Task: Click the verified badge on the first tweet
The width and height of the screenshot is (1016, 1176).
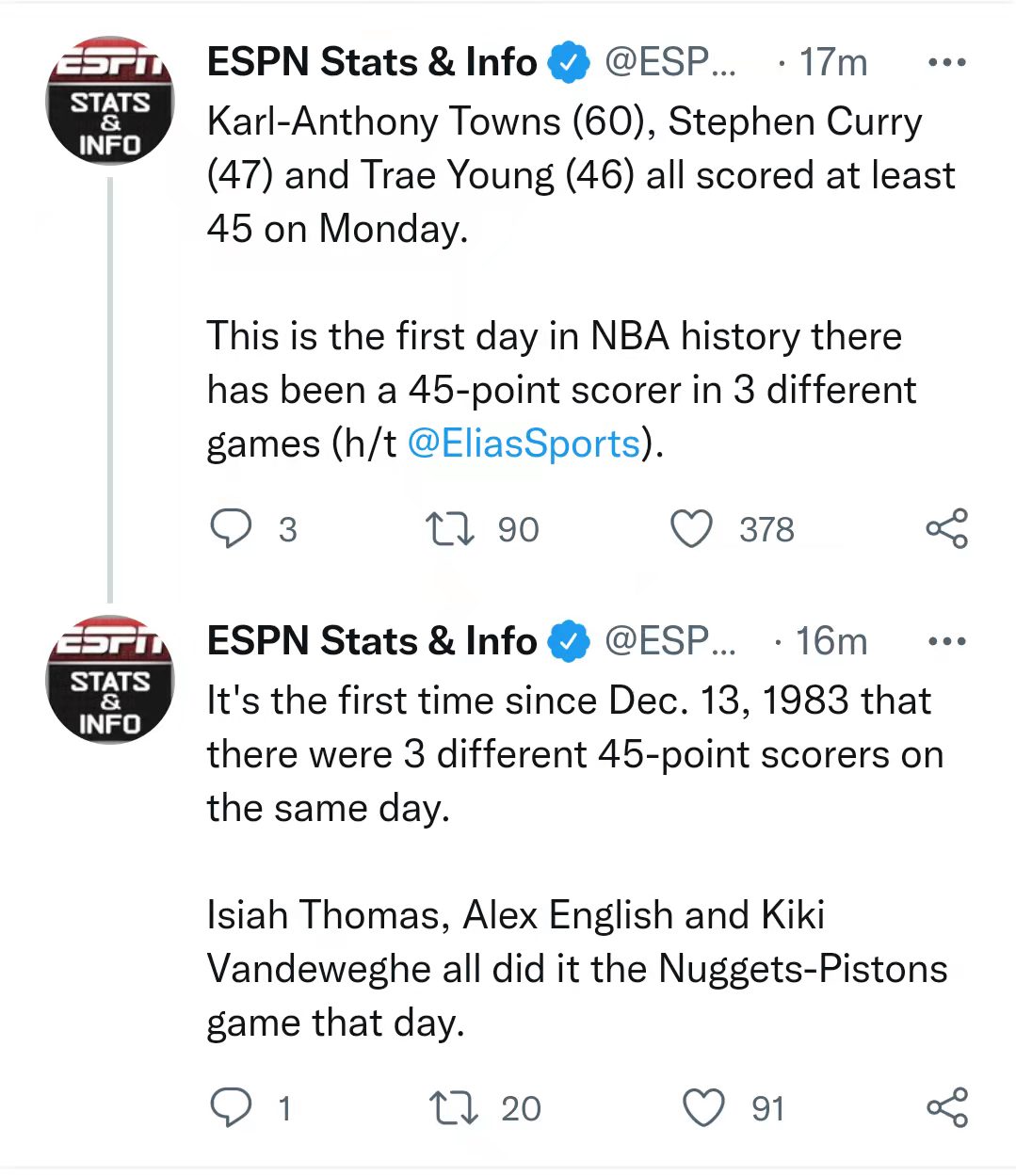Action: click(x=569, y=63)
